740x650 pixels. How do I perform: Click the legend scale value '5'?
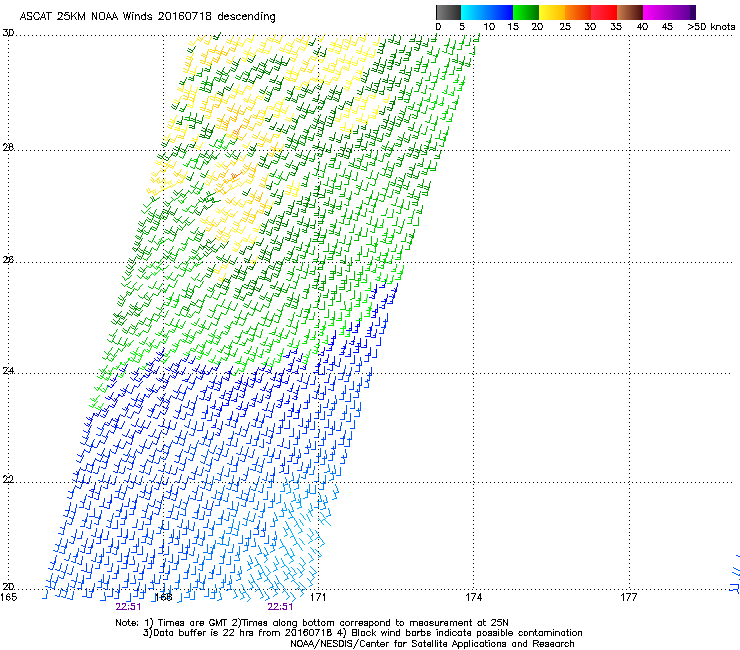tap(462, 27)
